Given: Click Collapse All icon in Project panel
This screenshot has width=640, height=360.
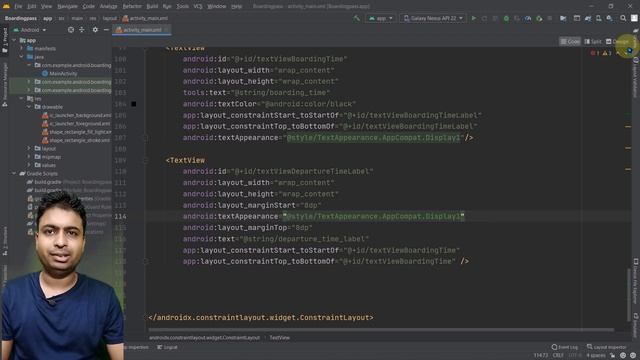Looking at the screenshot, I should 82,30.
